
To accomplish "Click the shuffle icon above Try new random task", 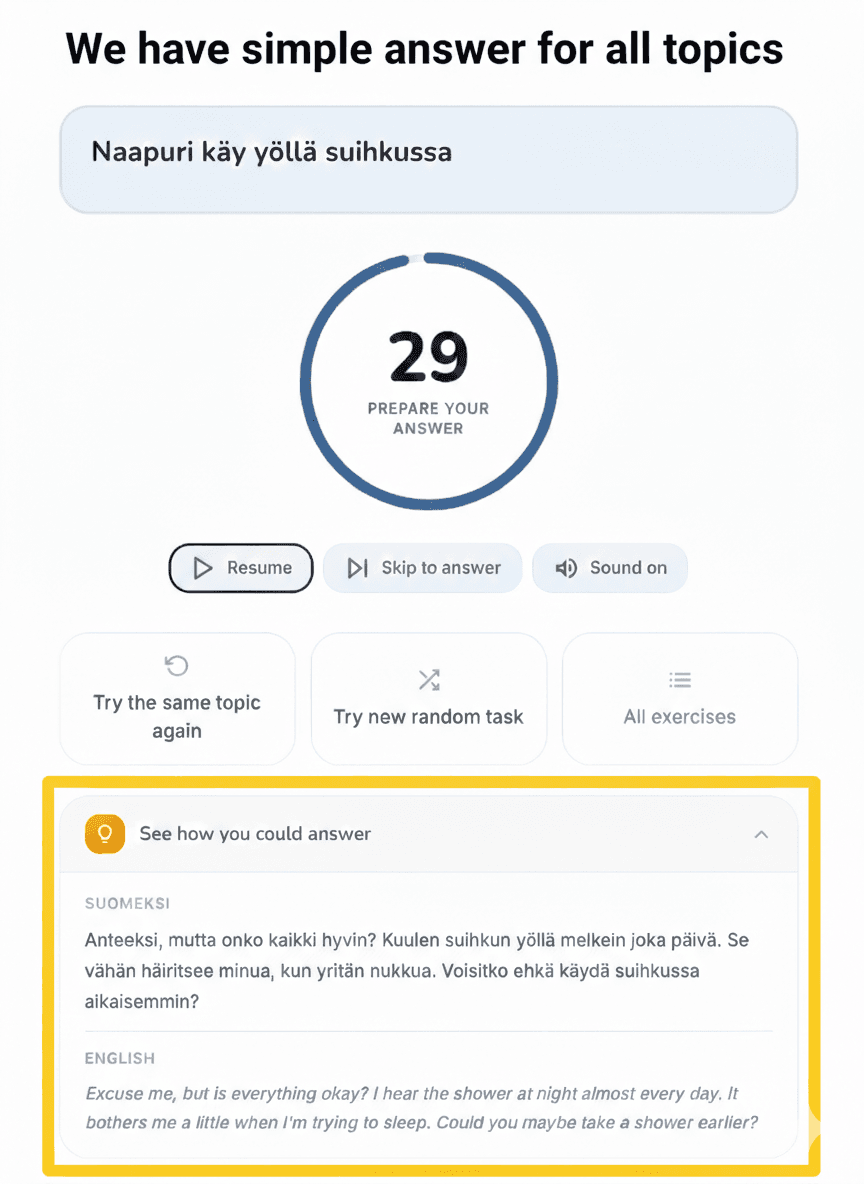I will click(x=428, y=680).
